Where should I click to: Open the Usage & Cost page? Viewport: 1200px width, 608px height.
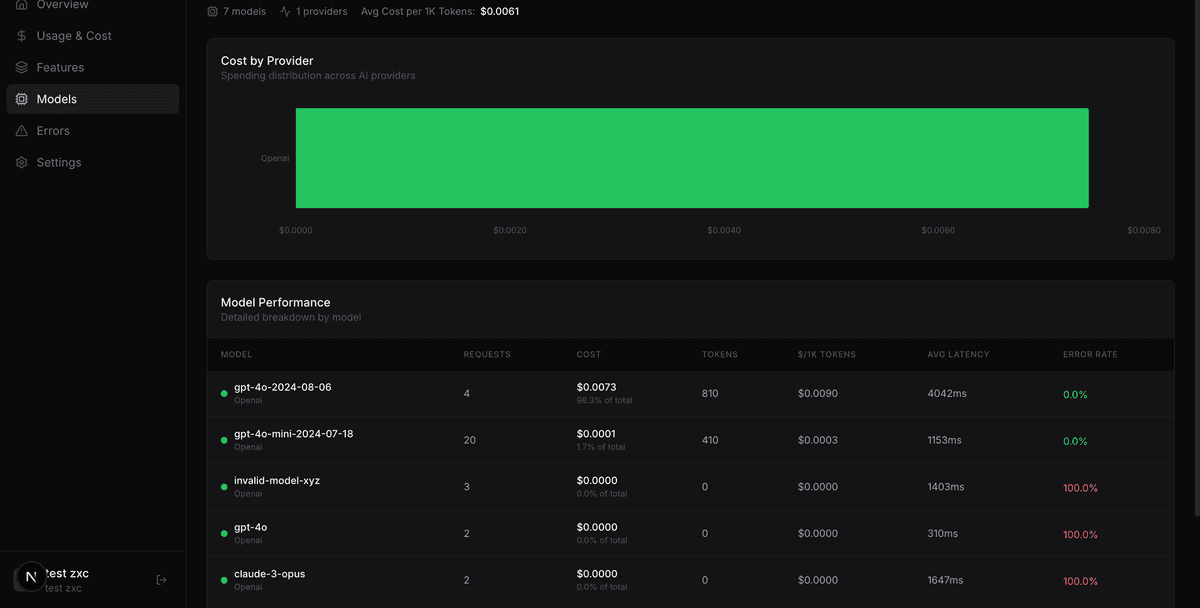tap(73, 36)
